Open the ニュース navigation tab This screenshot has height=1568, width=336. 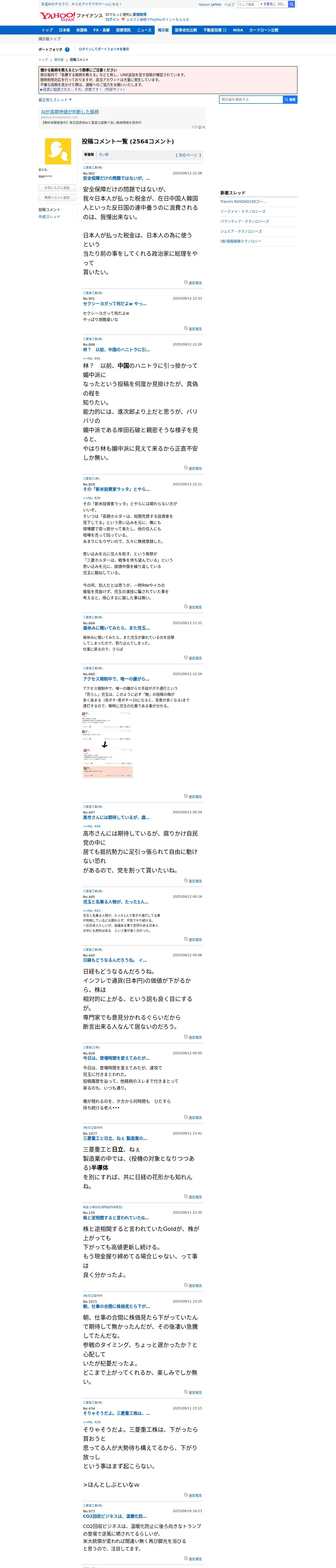pyautogui.click(x=144, y=30)
